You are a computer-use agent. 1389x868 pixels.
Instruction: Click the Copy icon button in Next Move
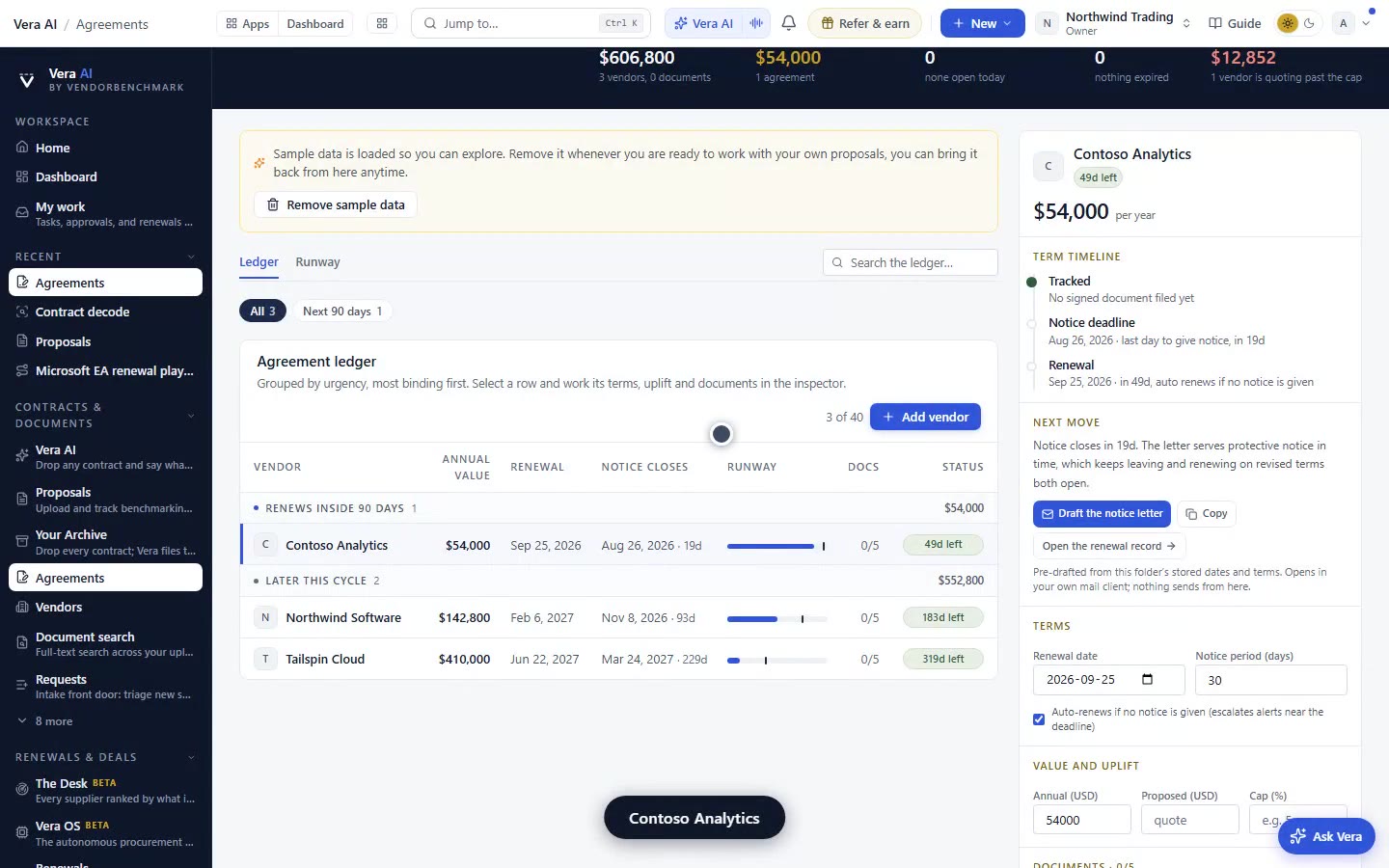(1207, 513)
